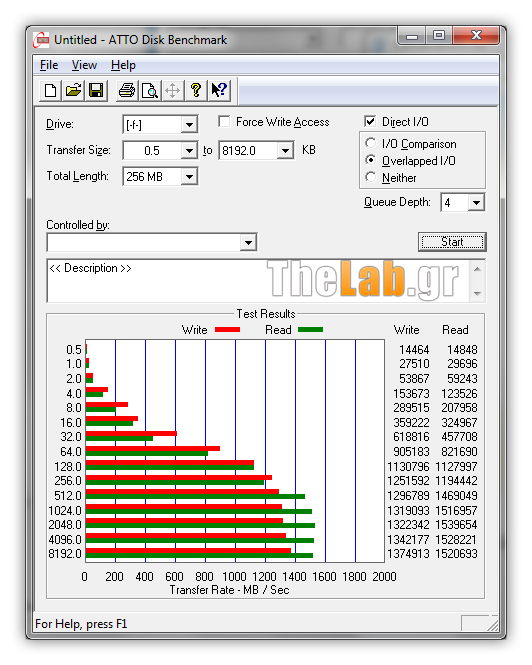This screenshot has width=532, height=665.
Task: Click write value 14464 for 0.5 row
Action: click(x=414, y=350)
